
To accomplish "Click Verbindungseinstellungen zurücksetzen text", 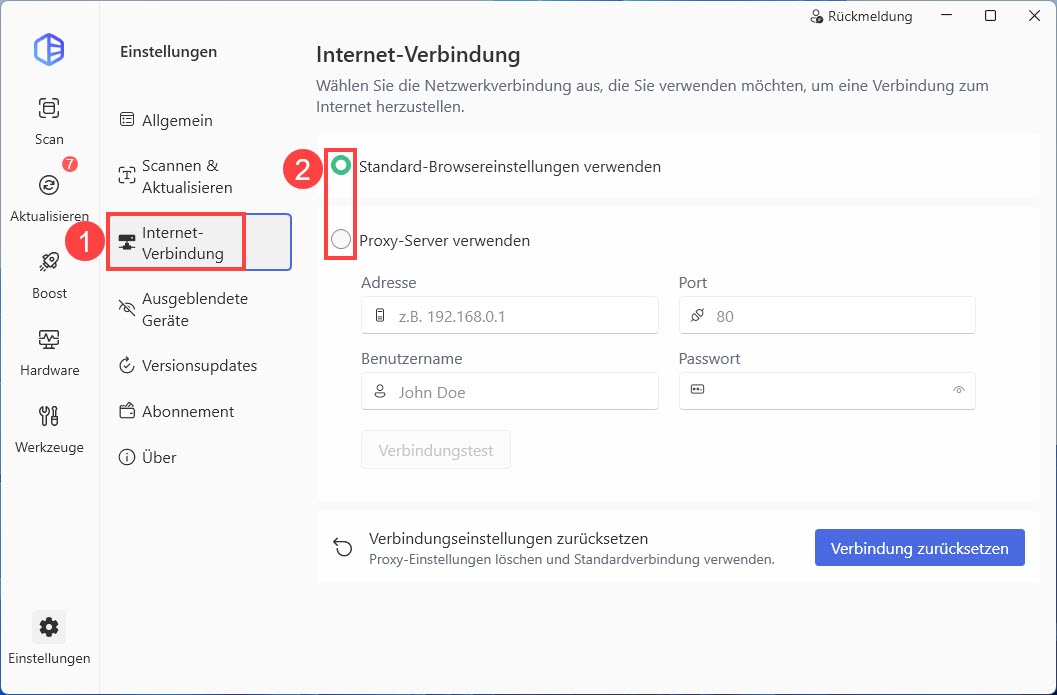I will click(x=508, y=539).
